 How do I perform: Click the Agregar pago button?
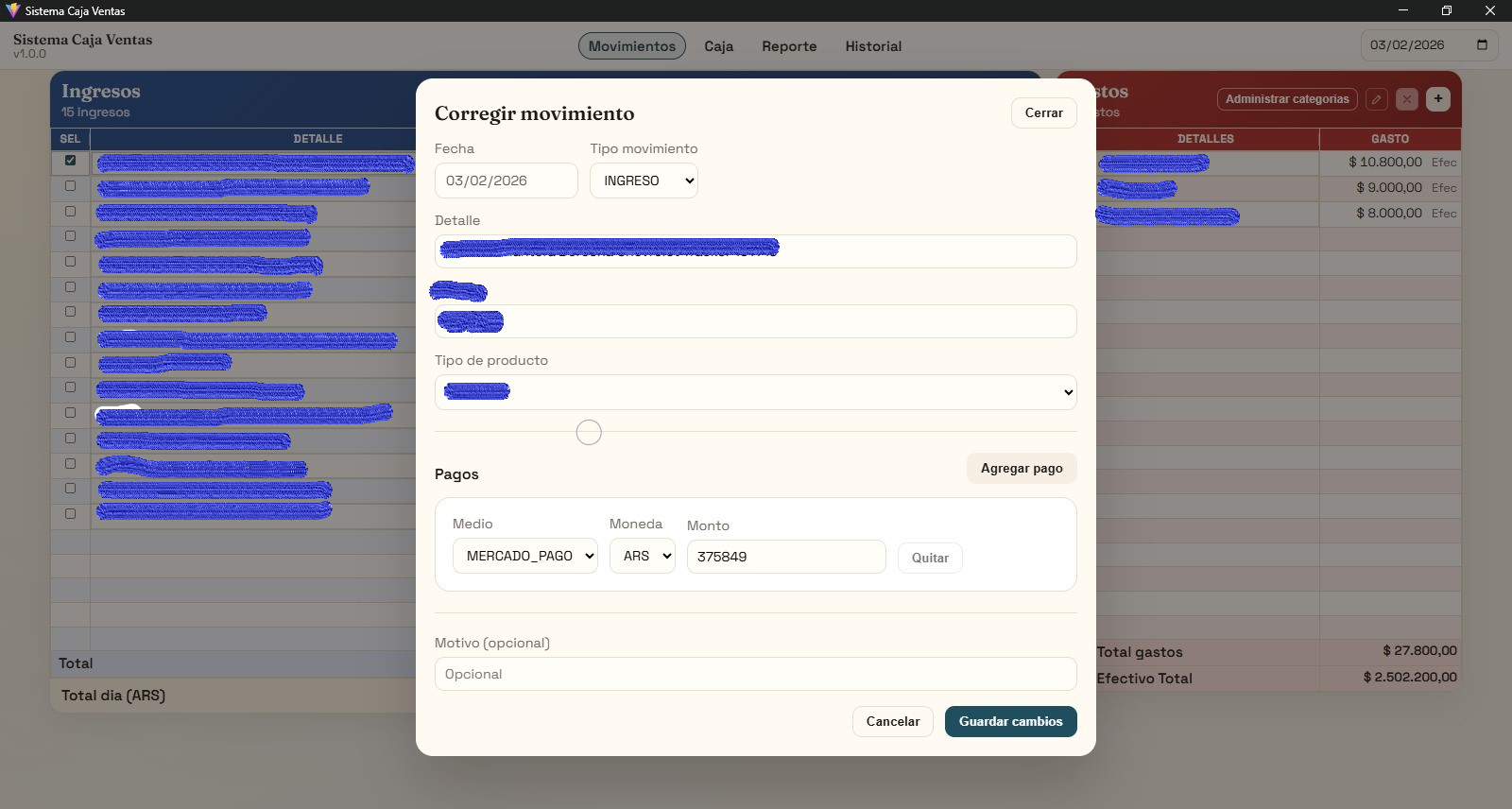[1021, 469]
